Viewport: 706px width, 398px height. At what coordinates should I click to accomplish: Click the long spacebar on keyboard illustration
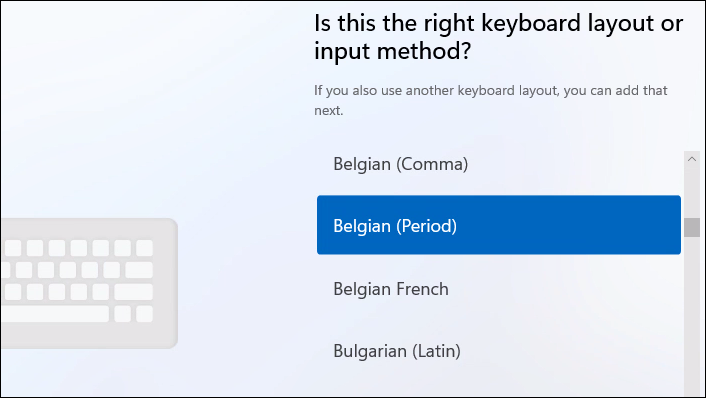[55, 314]
